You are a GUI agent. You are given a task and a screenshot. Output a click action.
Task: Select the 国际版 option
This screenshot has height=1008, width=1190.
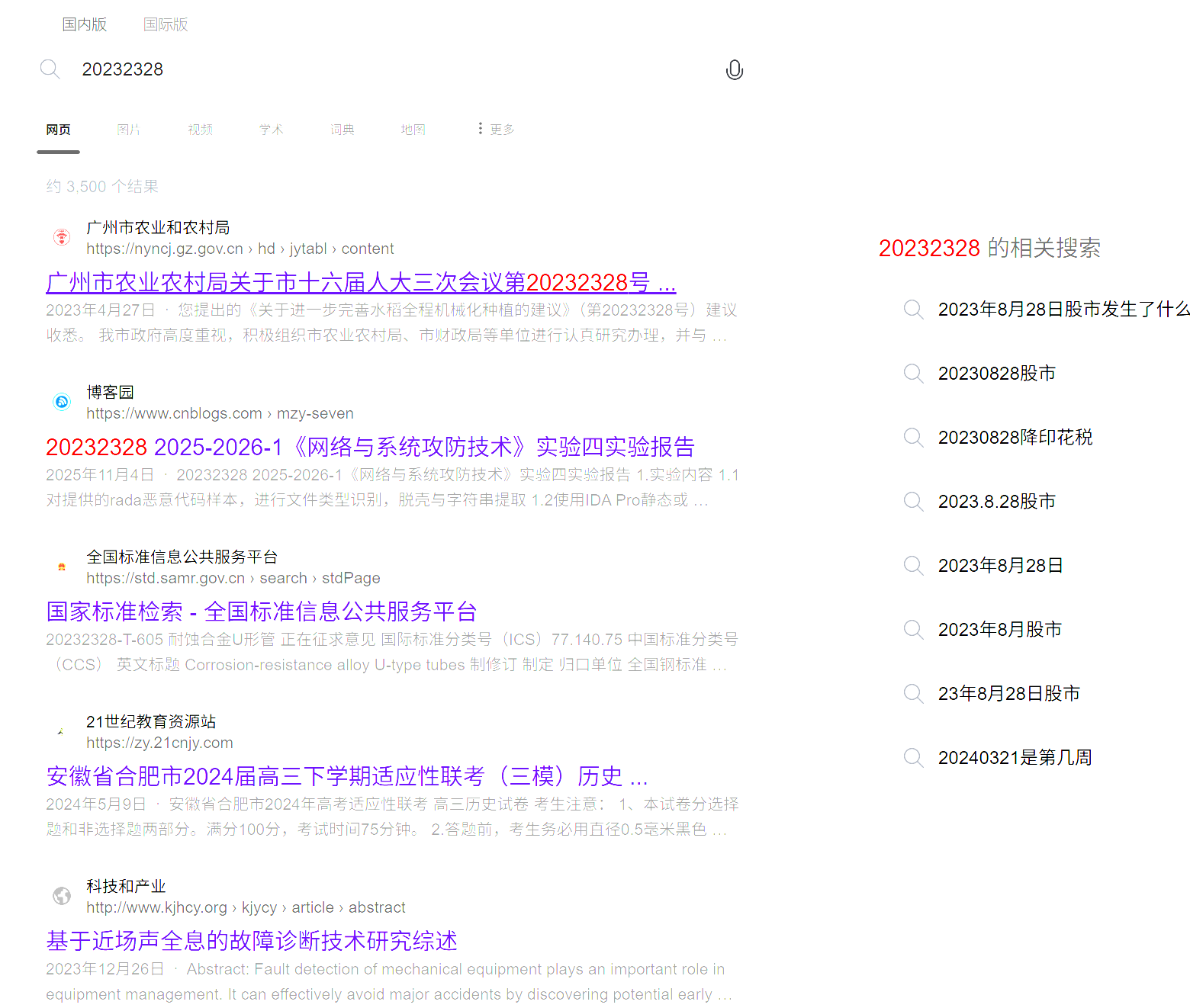[165, 24]
